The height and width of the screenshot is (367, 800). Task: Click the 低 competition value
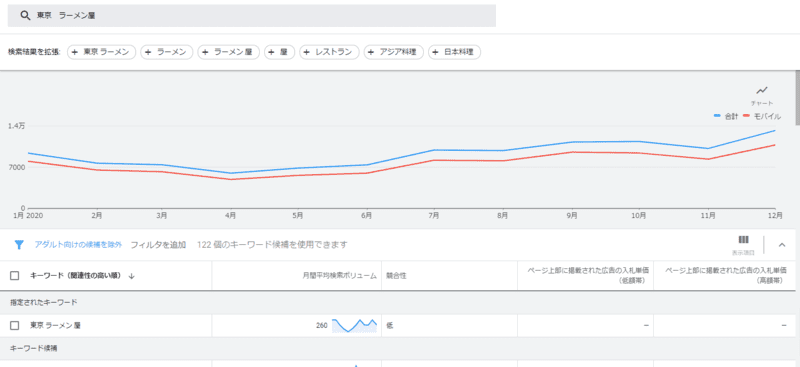[x=389, y=326]
